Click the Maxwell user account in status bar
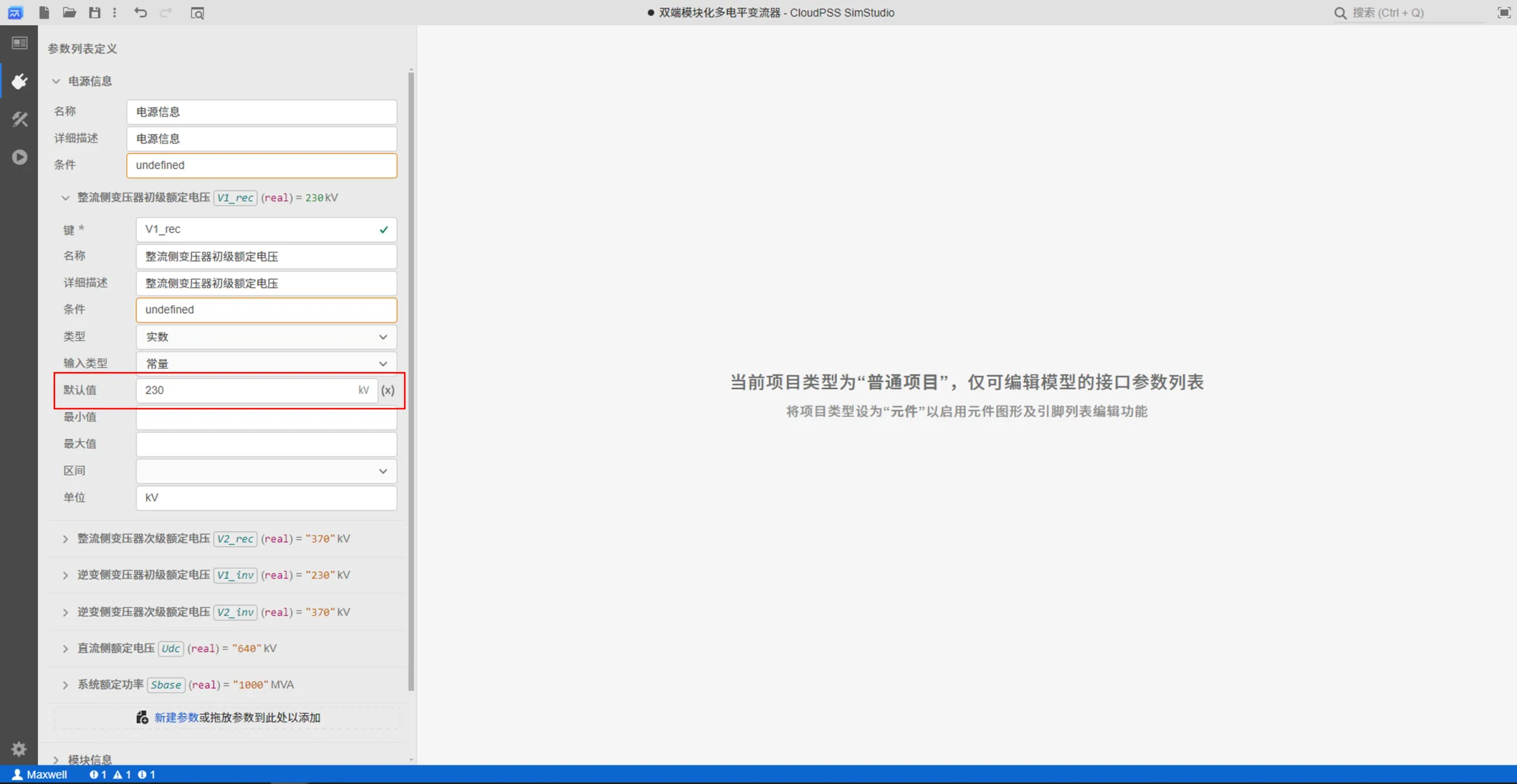 coord(40,775)
